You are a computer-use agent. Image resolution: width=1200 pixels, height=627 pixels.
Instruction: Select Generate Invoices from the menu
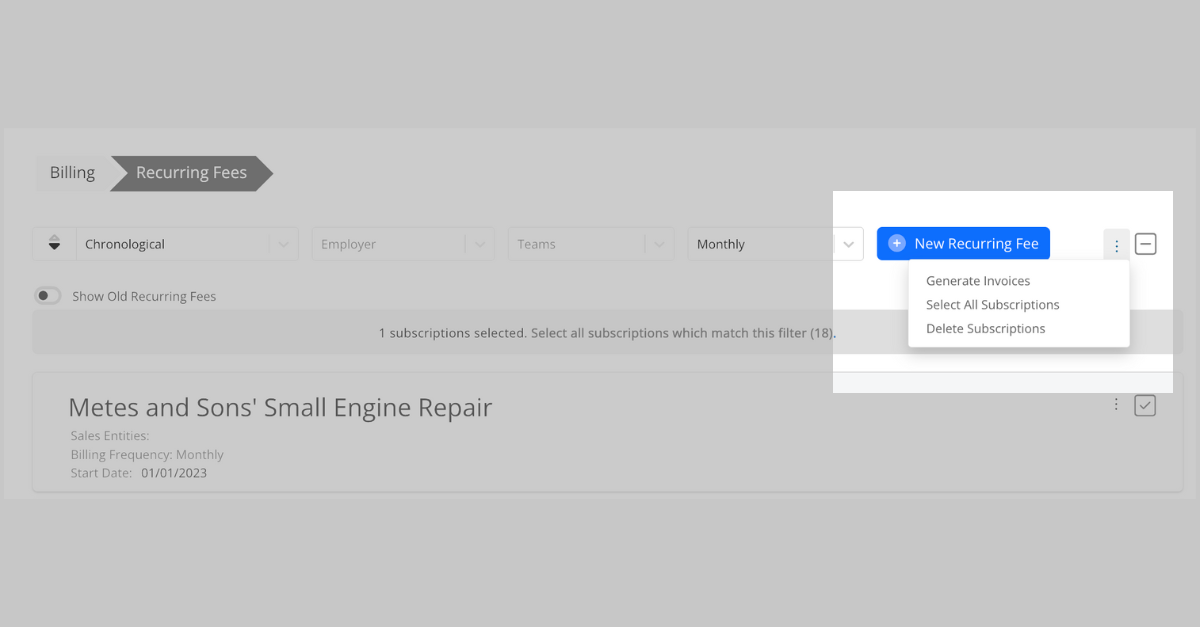pos(978,281)
